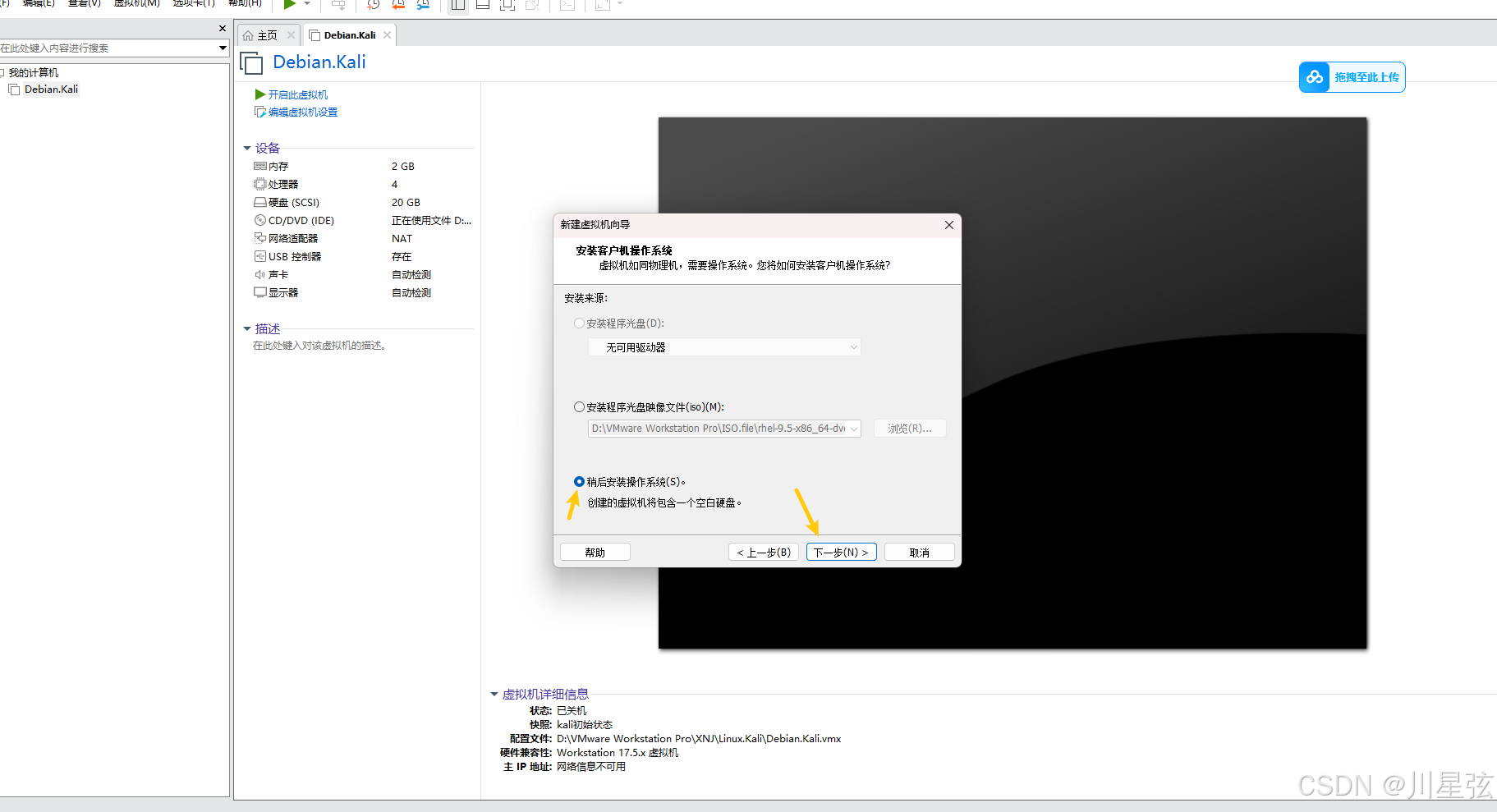
Task: Enter full screen mode toolbar icon
Action: (x=507, y=4)
